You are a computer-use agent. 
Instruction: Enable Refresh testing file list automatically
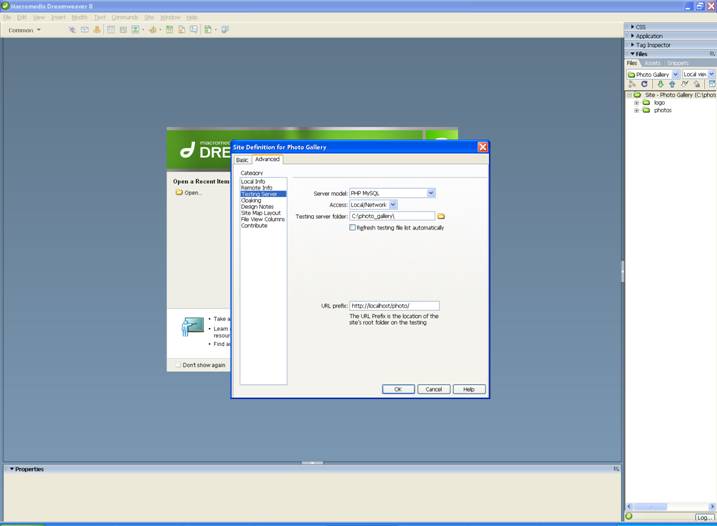[353, 227]
